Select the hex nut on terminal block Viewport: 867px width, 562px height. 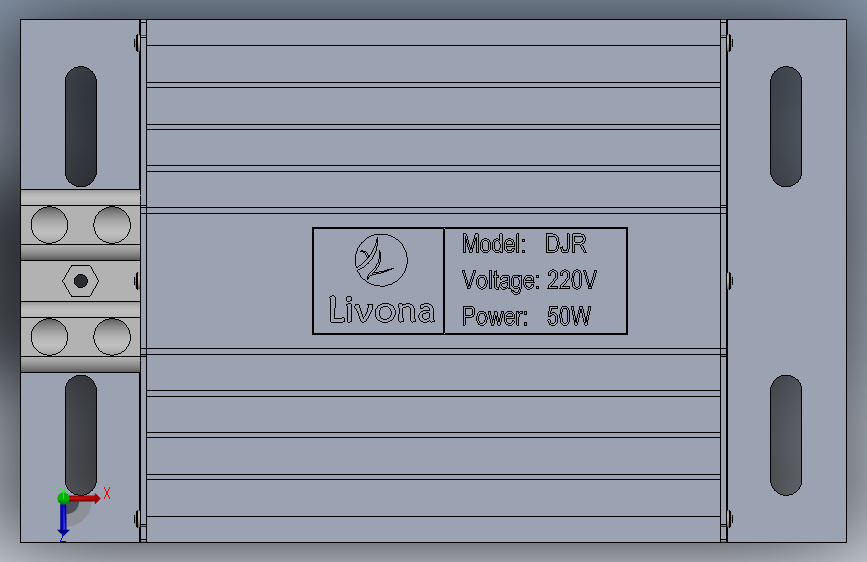tap(81, 281)
